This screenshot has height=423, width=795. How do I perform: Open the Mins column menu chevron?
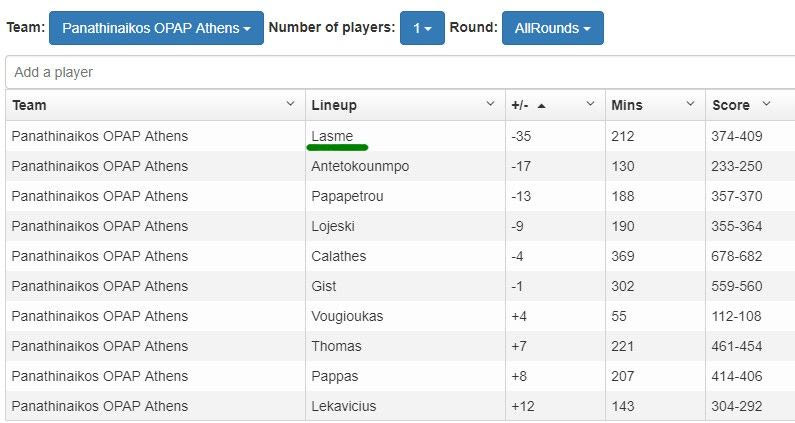click(690, 104)
